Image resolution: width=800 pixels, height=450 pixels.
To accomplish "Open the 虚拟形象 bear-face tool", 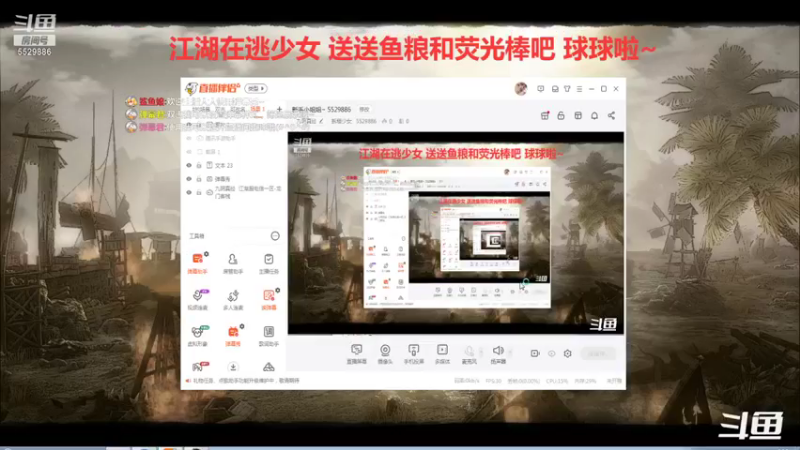I will tap(197, 336).
